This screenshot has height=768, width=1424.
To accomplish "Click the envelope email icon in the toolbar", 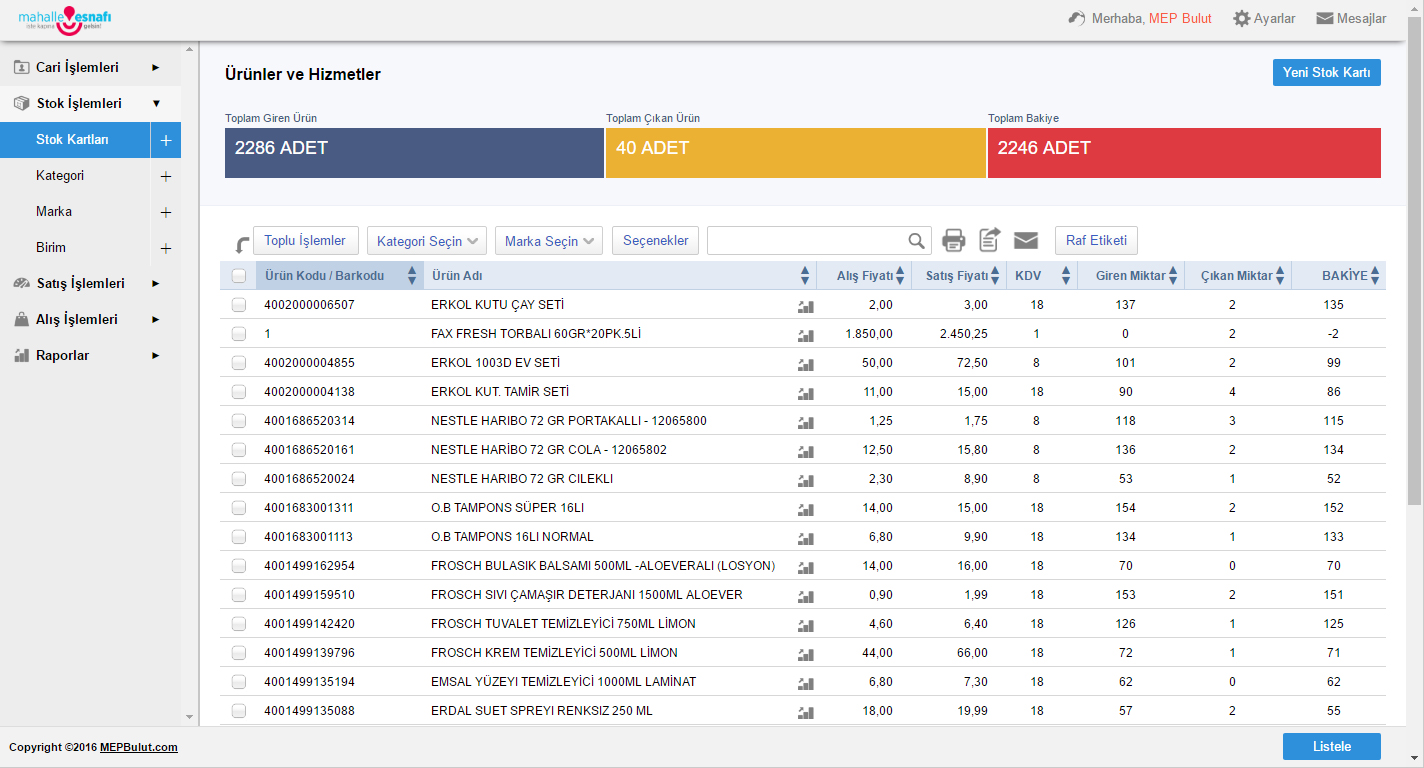I will [1026, 240].
